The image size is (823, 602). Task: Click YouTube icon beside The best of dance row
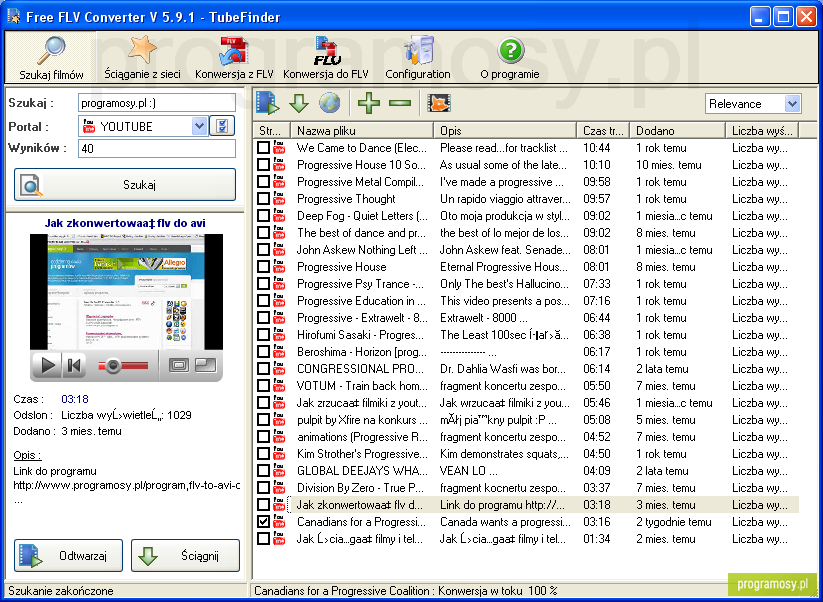tap(279, 233)
